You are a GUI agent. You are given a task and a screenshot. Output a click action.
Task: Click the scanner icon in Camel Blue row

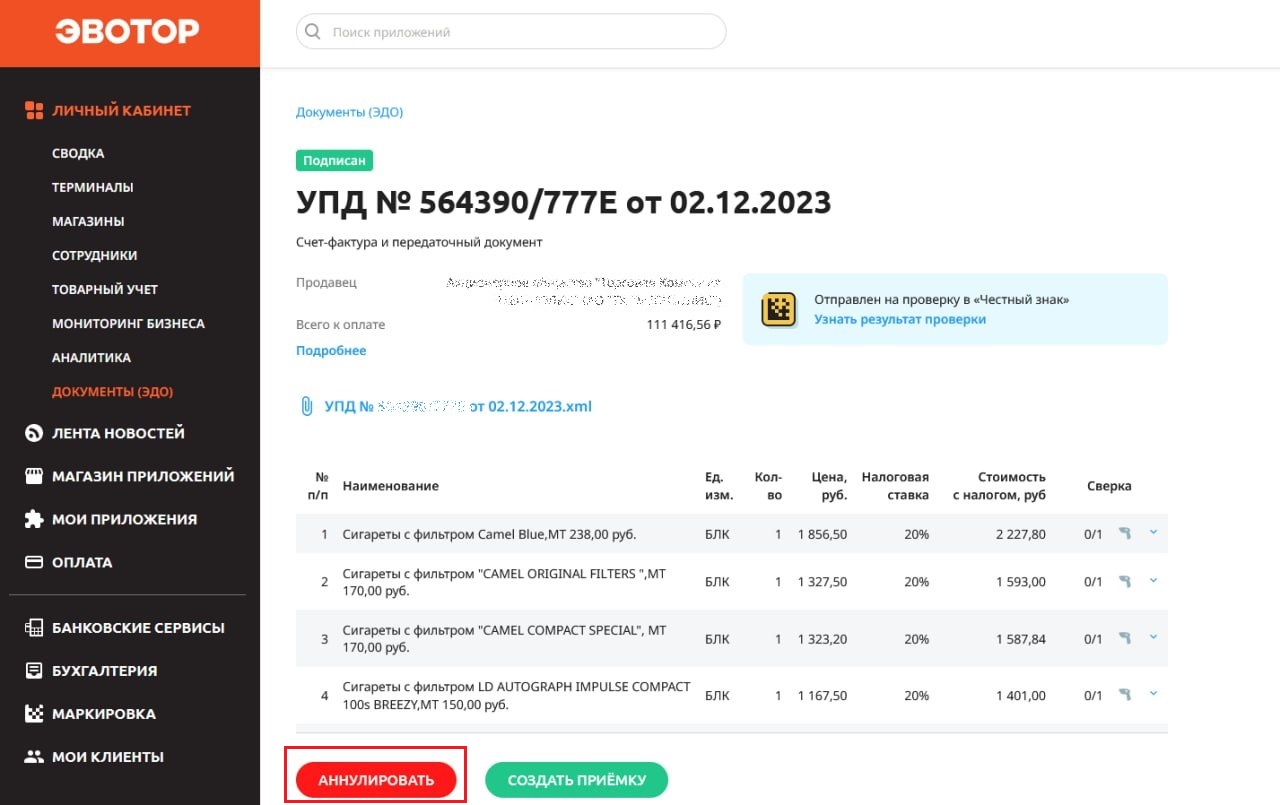[1125, 534]
